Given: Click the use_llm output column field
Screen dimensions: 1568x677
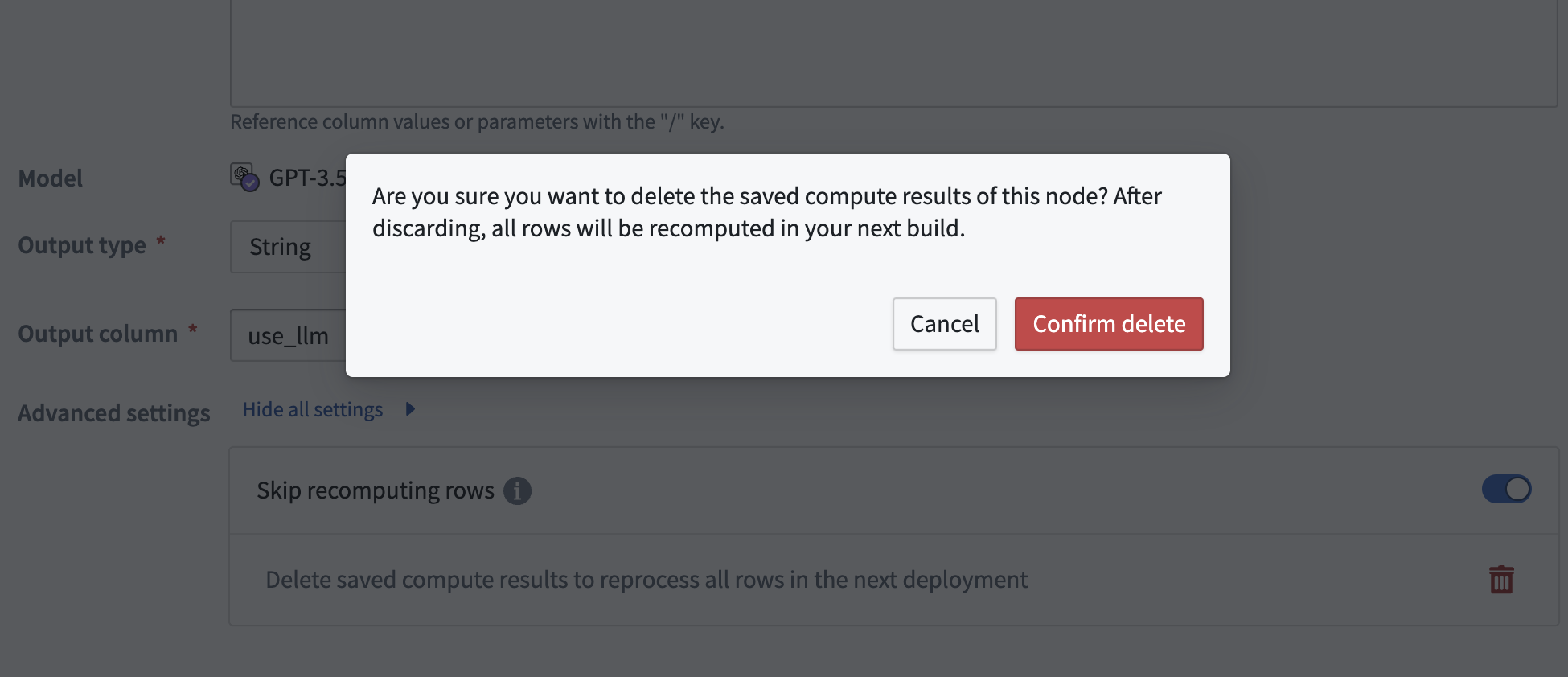Looking at the screenshot, I should pos(288,335).
